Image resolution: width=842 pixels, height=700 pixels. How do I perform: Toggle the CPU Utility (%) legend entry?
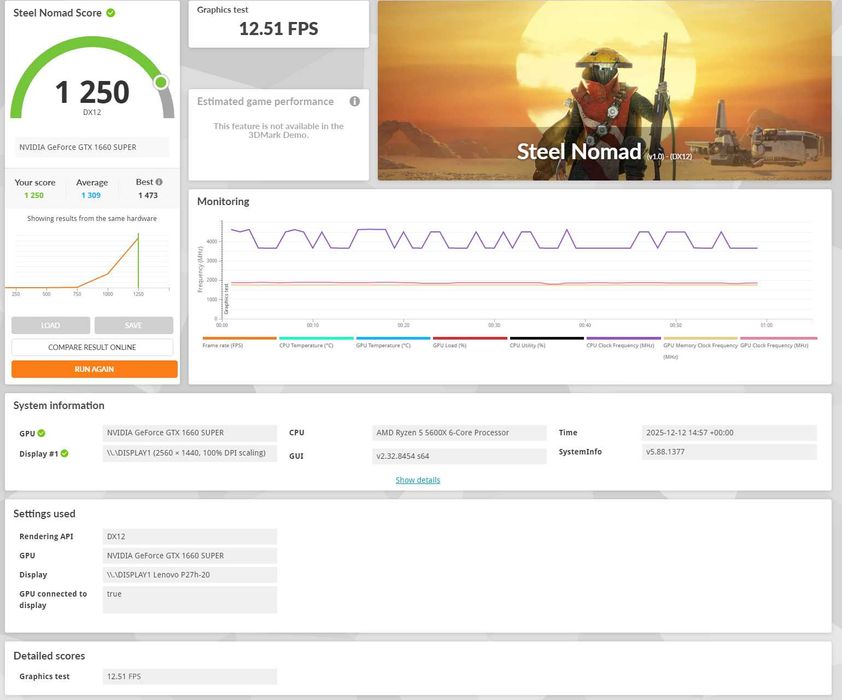pos(547,342)
